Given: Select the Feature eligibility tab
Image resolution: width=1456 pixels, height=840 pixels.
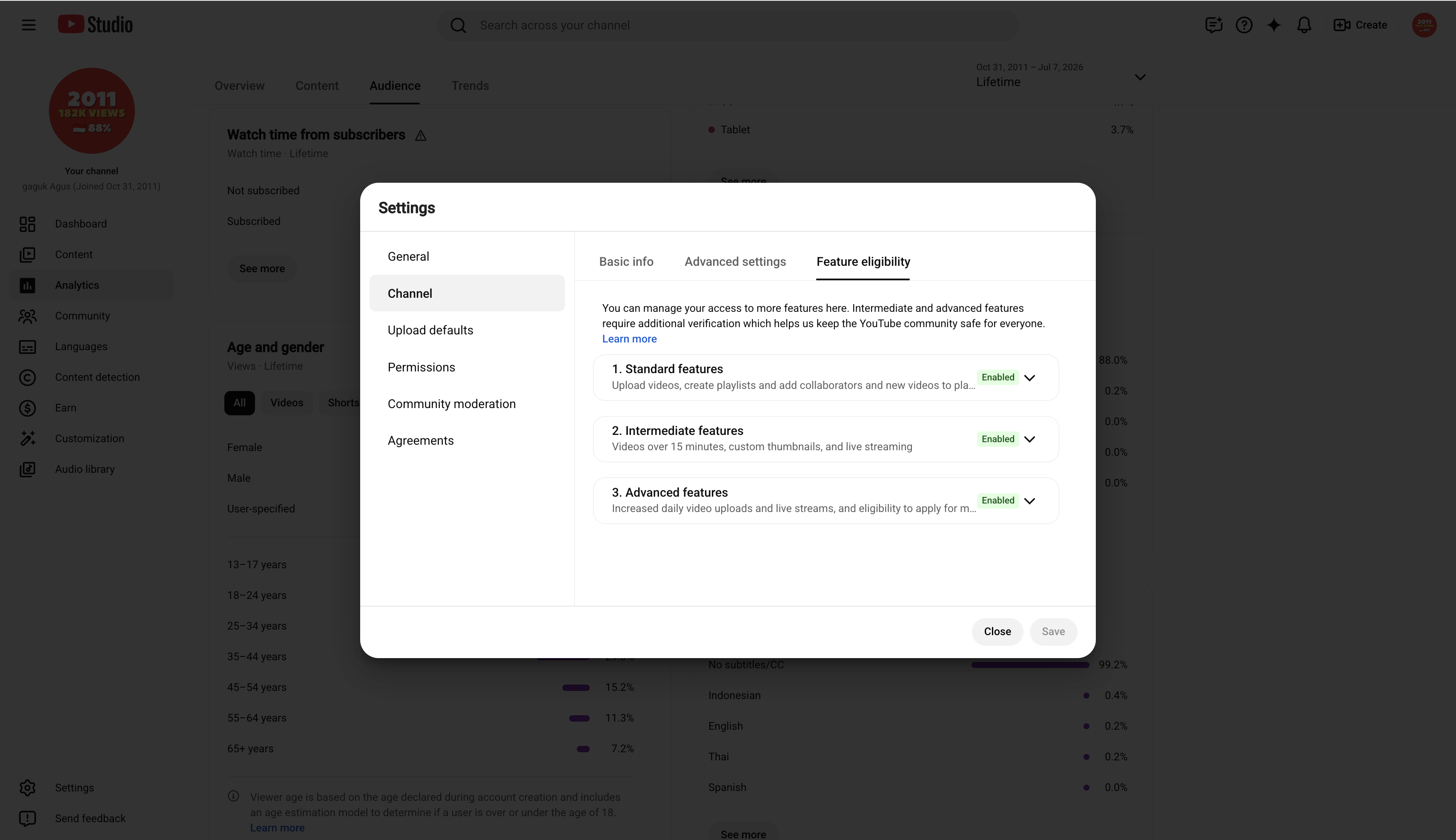Looking at the screenshot, I should 863,262.
